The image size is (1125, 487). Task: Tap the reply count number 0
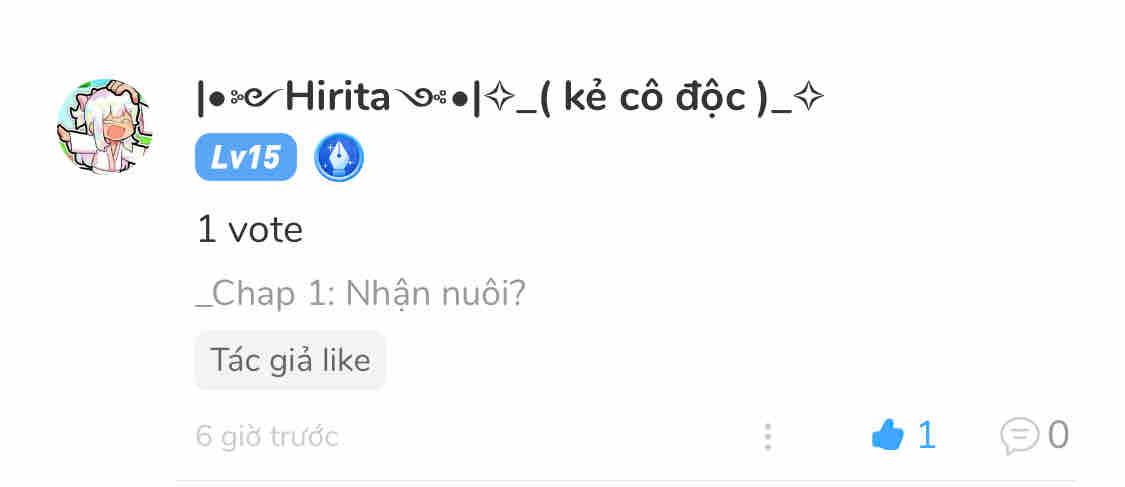coord(1058,435)
